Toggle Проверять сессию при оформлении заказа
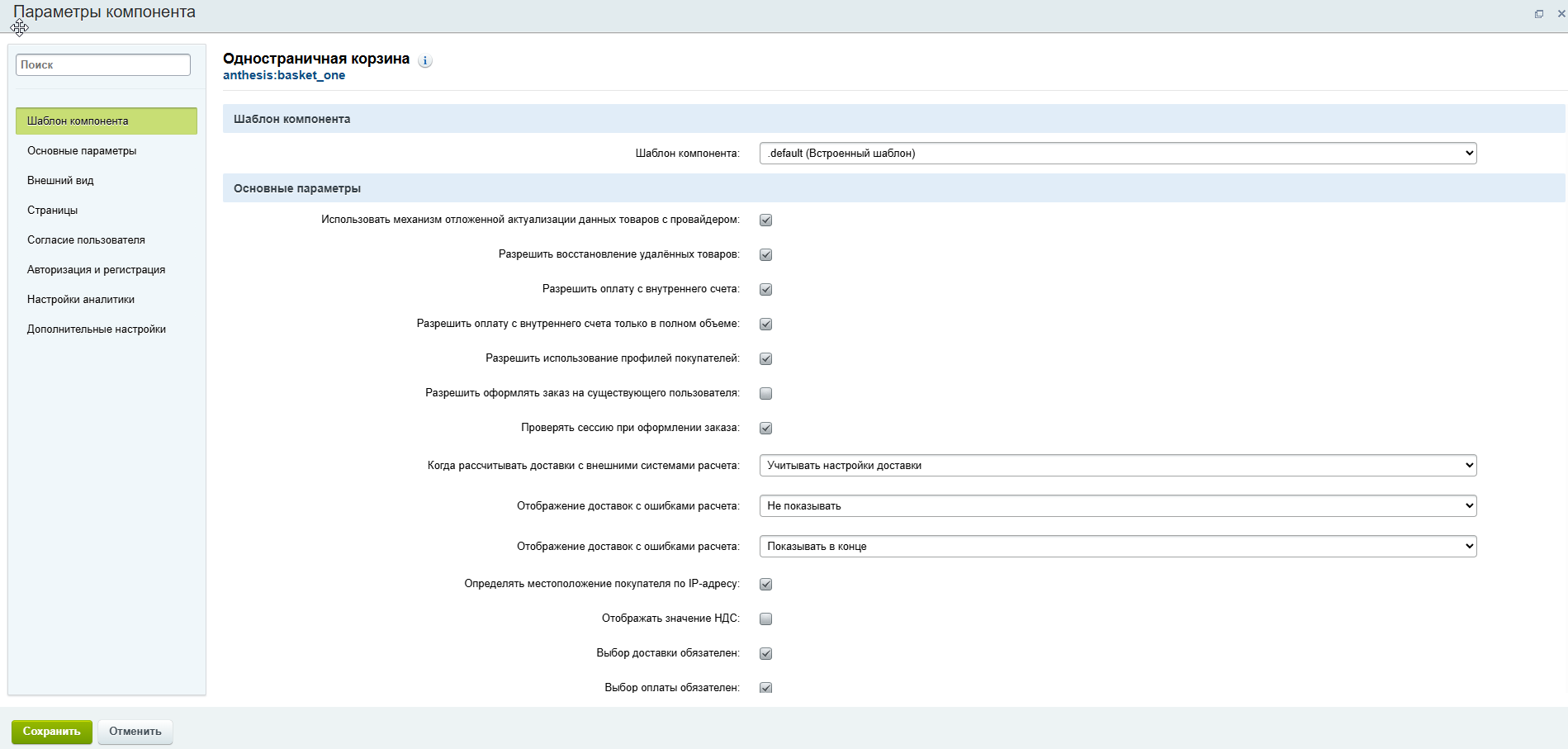Image resolution: width=1568 pixels, height=749 pixels. click(x=766, y=429)
